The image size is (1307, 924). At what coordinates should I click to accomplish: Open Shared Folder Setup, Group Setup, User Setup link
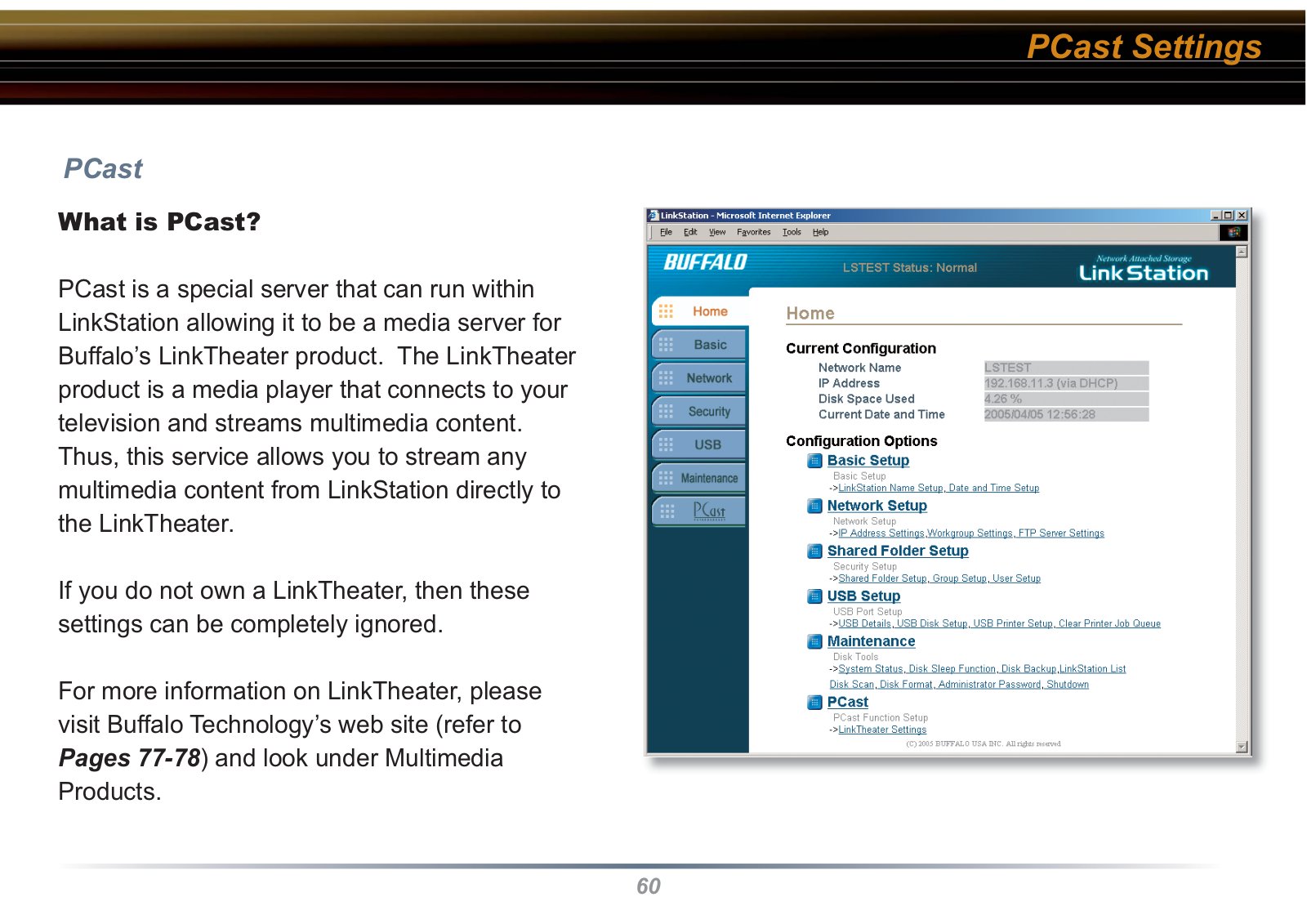click(x=939, y=578)
